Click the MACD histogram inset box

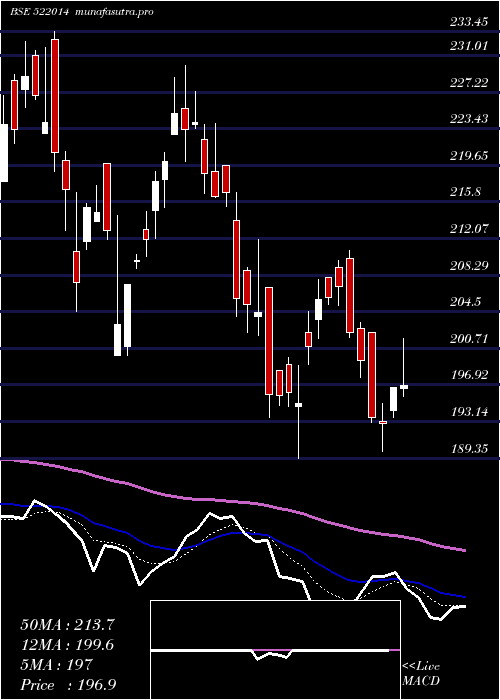click(275, 650)
